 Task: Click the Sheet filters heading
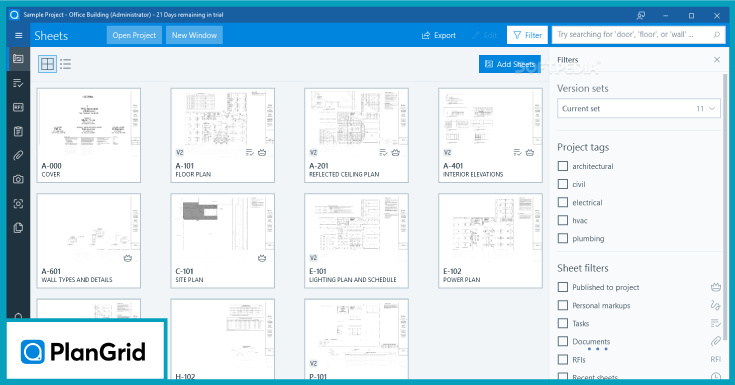(x=583, y=268)
